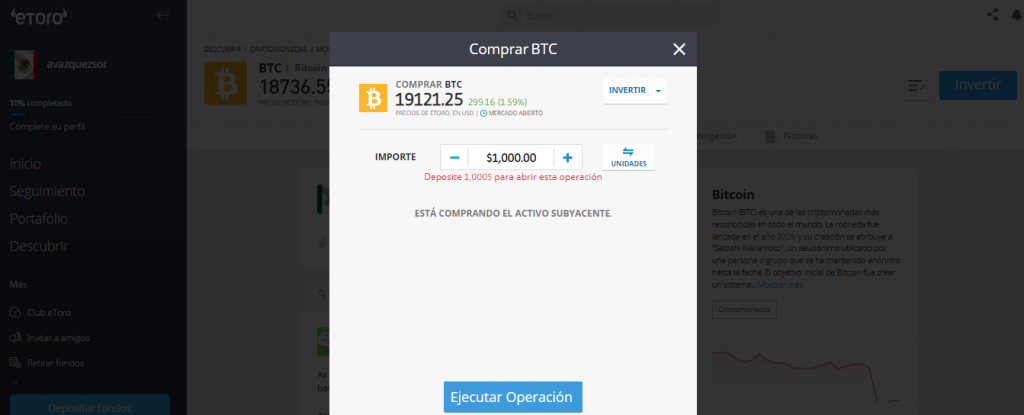Open the Noticias tab
The width and height of the screenshot is (1024, 415).
pos(800,136)
